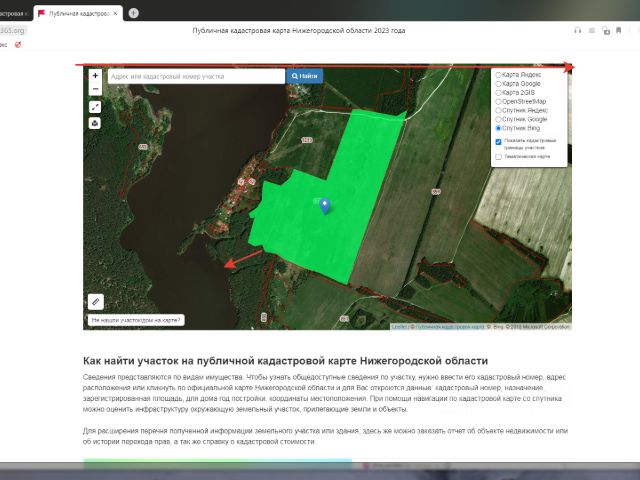This screenshot has height=480, width=640.
Task: Zoom out on the cadastral map
Action: pos(95,88)
